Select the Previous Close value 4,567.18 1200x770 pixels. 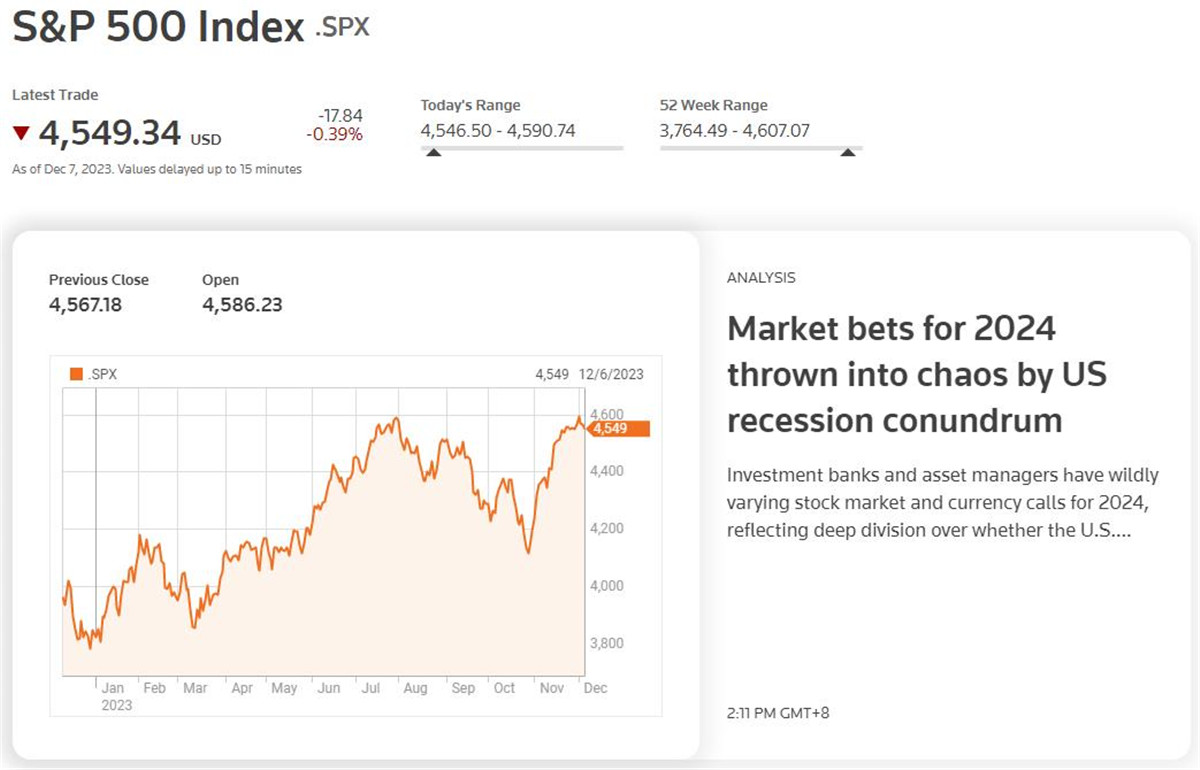85,304
